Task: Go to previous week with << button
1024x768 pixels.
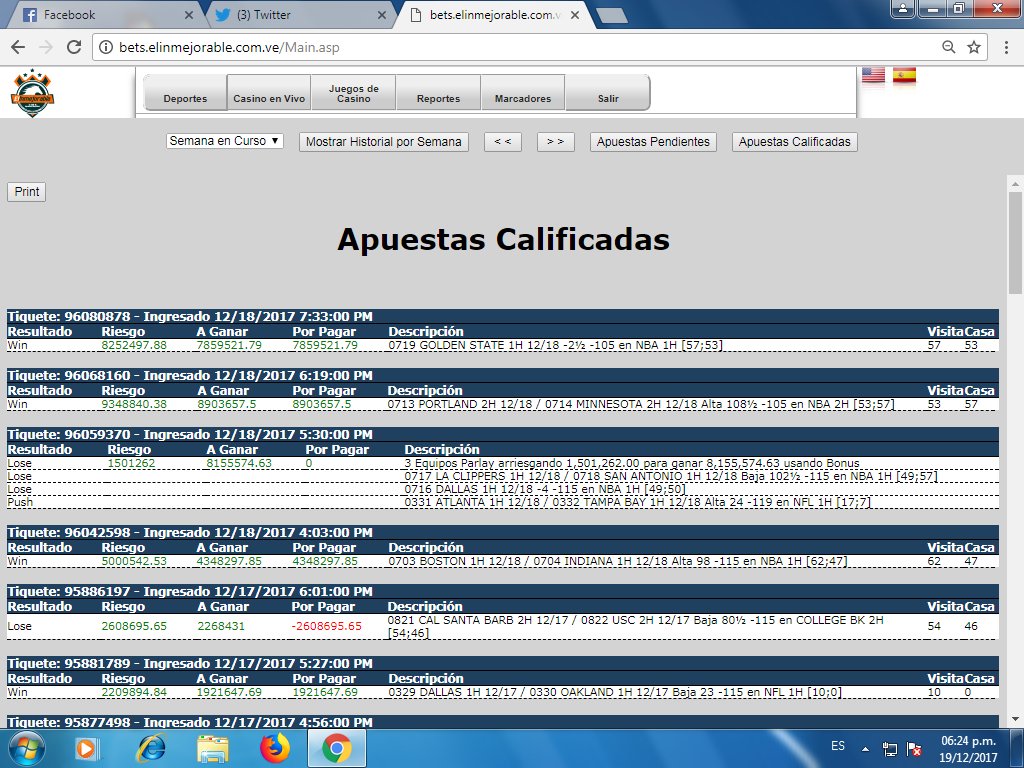Action: tap(503, 142)
